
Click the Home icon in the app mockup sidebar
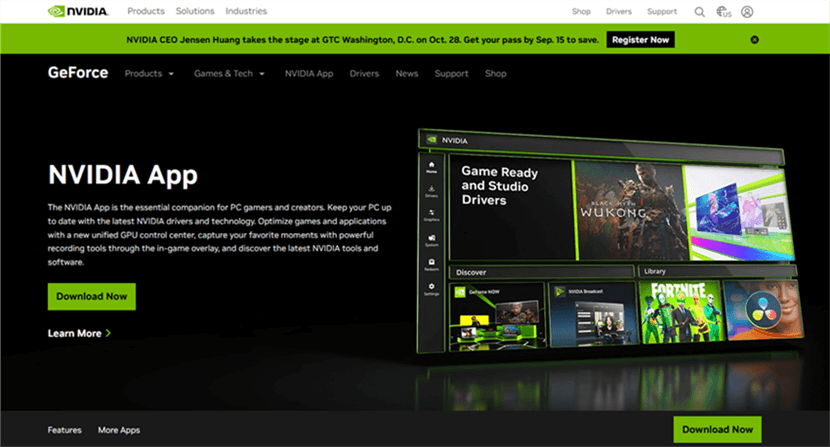tap(431, 167)
